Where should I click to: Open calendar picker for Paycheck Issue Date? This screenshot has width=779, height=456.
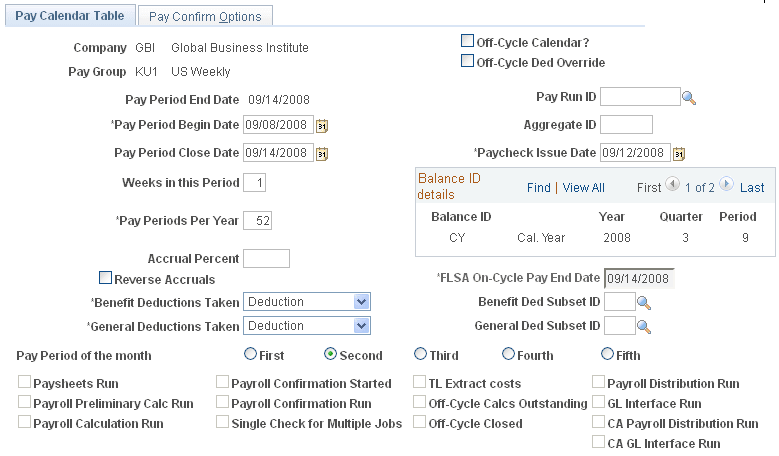[679, 153]
